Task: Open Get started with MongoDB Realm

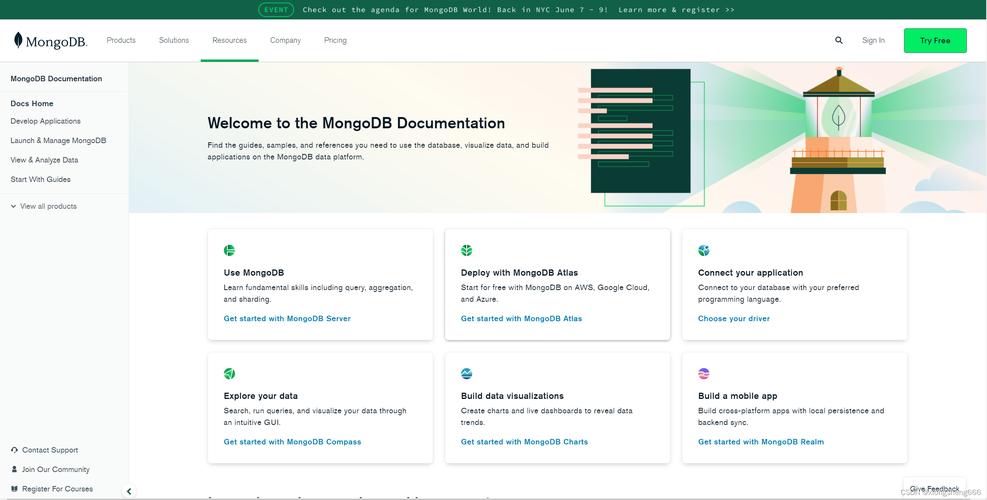Action: tap(760, 442)
